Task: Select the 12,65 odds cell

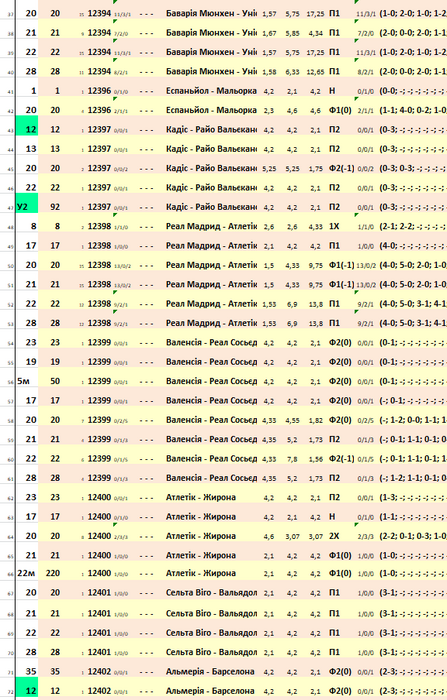Action: point(315,72)
